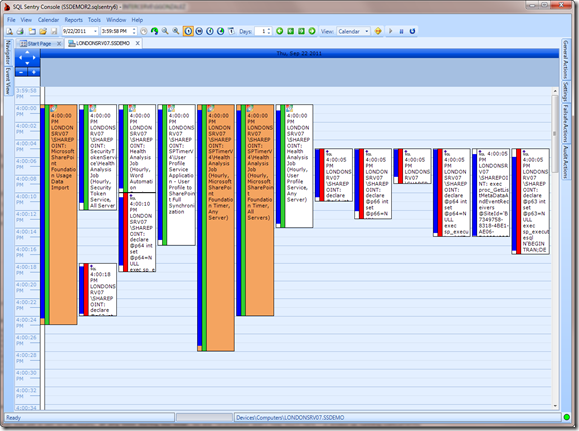Select the event containing N'BEGIN TRAN
This screenshot has height=431, width=579.
point(531,201)
